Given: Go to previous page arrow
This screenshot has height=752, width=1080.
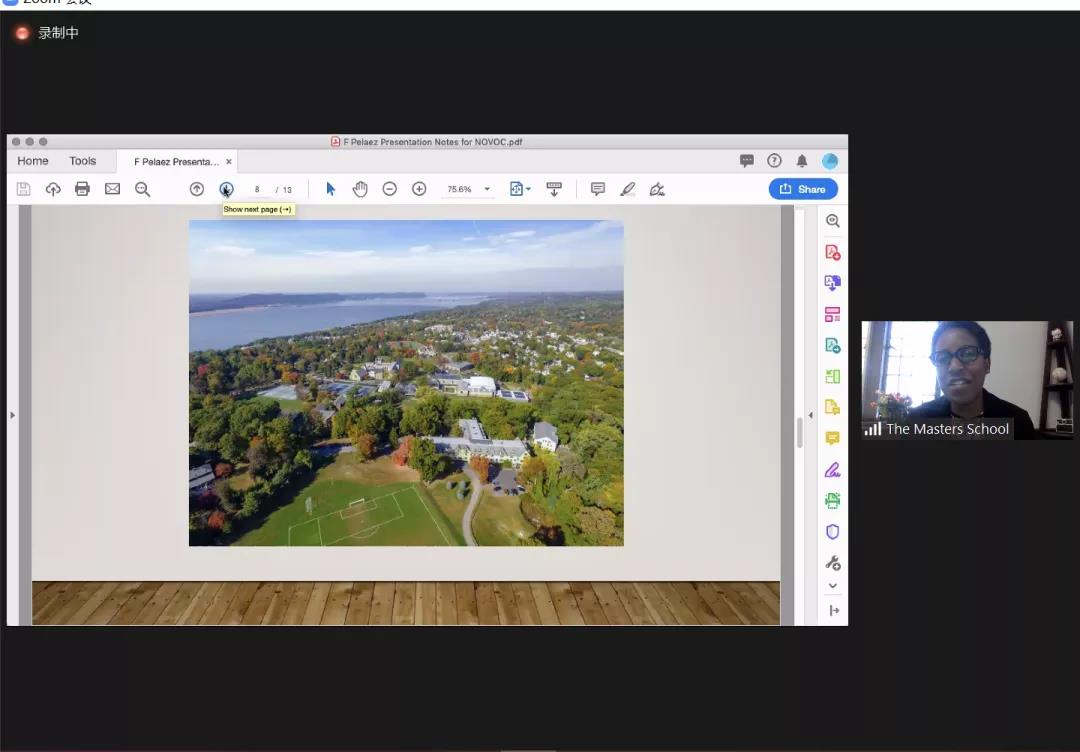Looking at the screenshot, I should (x=197, y=189).
